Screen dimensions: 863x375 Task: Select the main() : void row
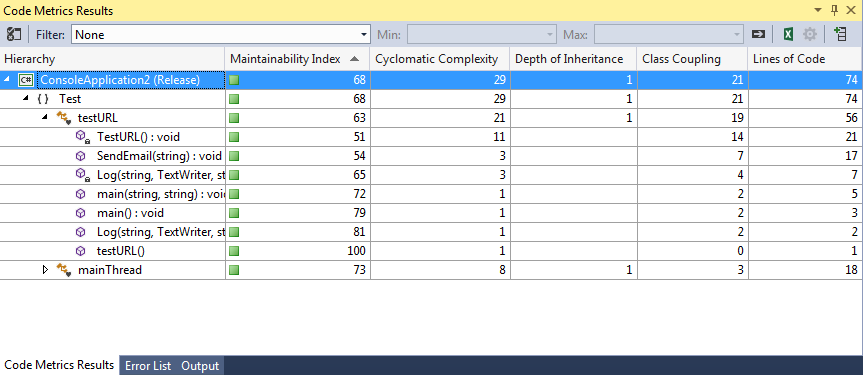432,213
